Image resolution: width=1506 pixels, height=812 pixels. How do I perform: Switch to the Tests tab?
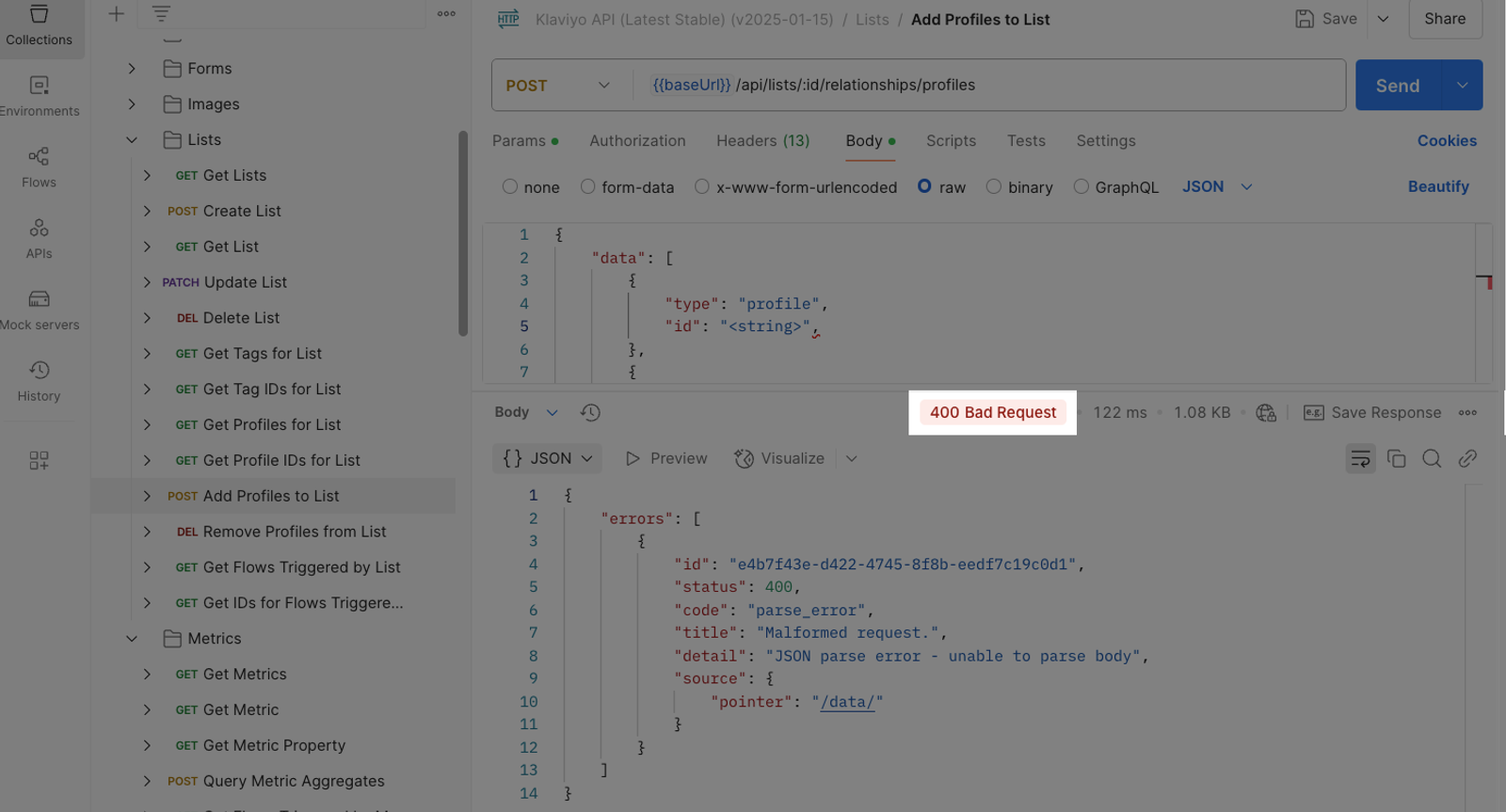click(1026, 141)
